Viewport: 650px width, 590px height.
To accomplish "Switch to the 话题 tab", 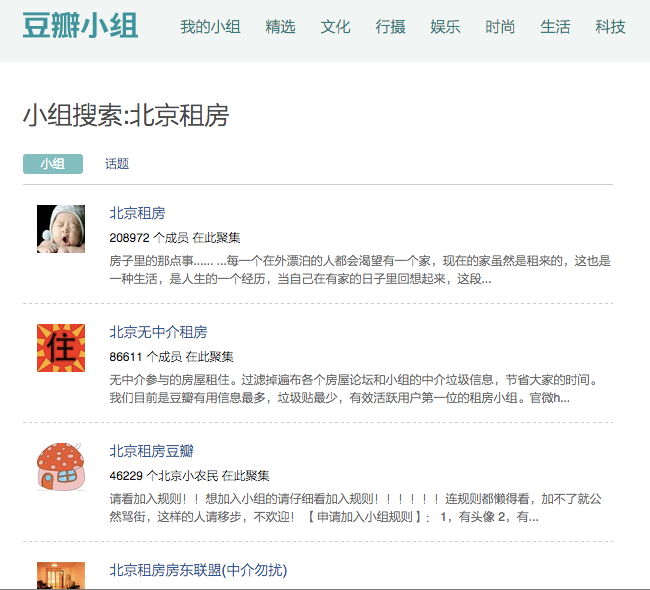I will coord(117,164).
